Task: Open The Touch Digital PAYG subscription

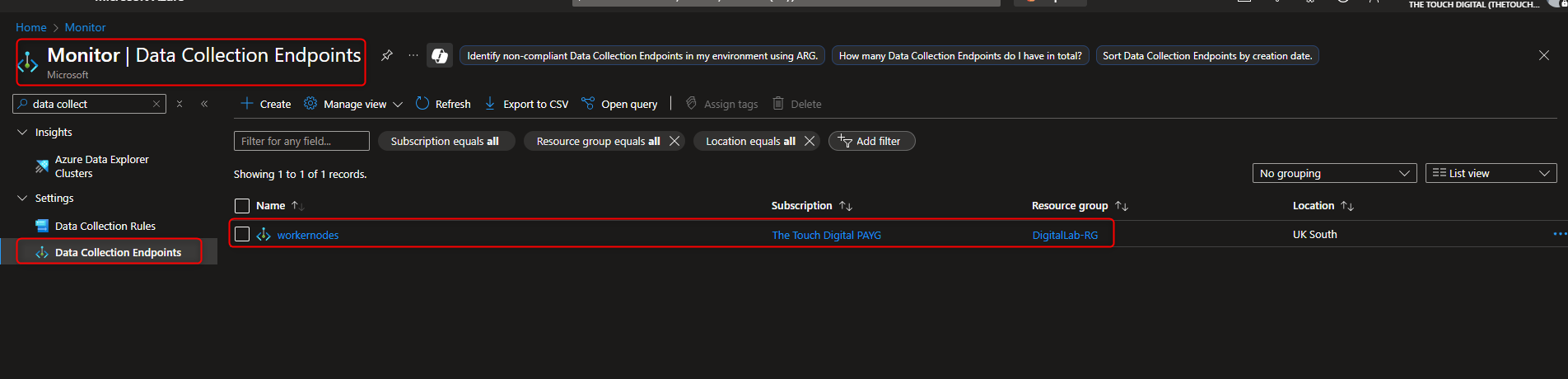Action: (826, 235)
